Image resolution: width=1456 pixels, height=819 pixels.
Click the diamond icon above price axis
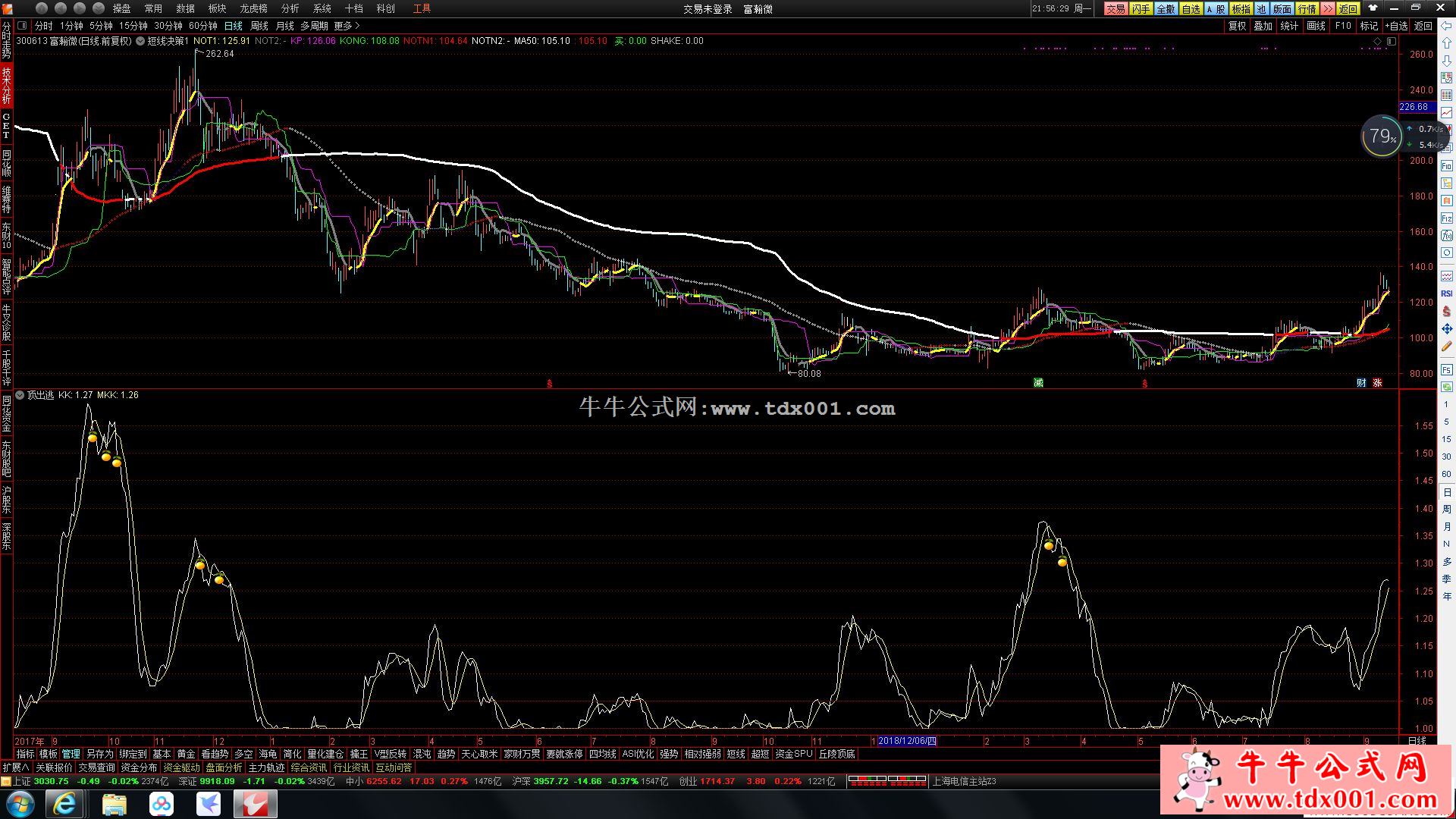[1378, 41]
